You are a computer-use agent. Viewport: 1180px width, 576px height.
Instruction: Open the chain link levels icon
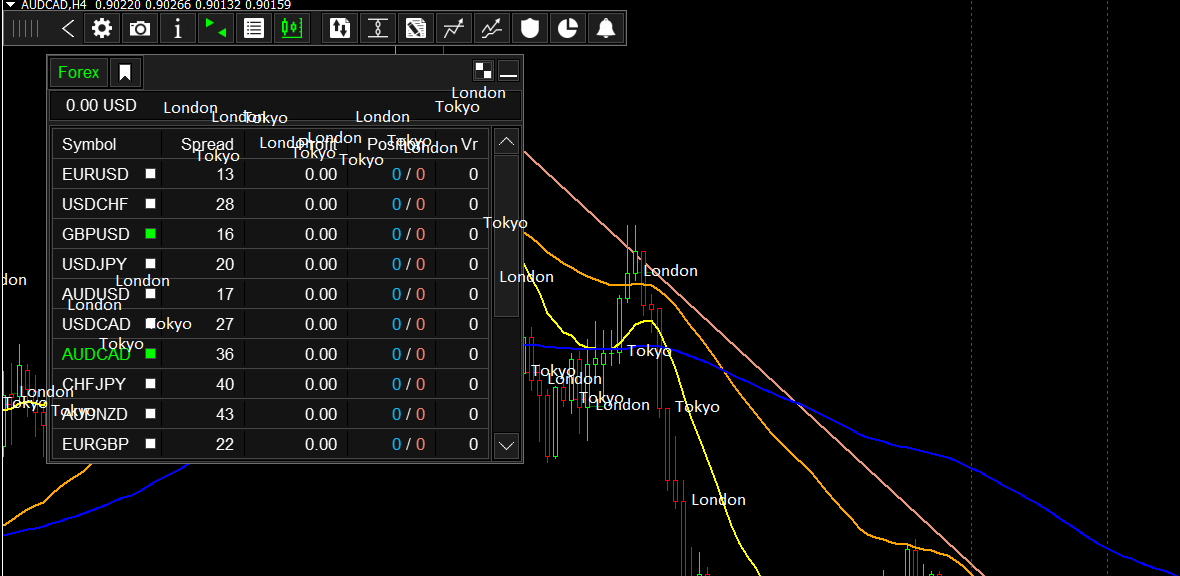click(x=377, y=29)
